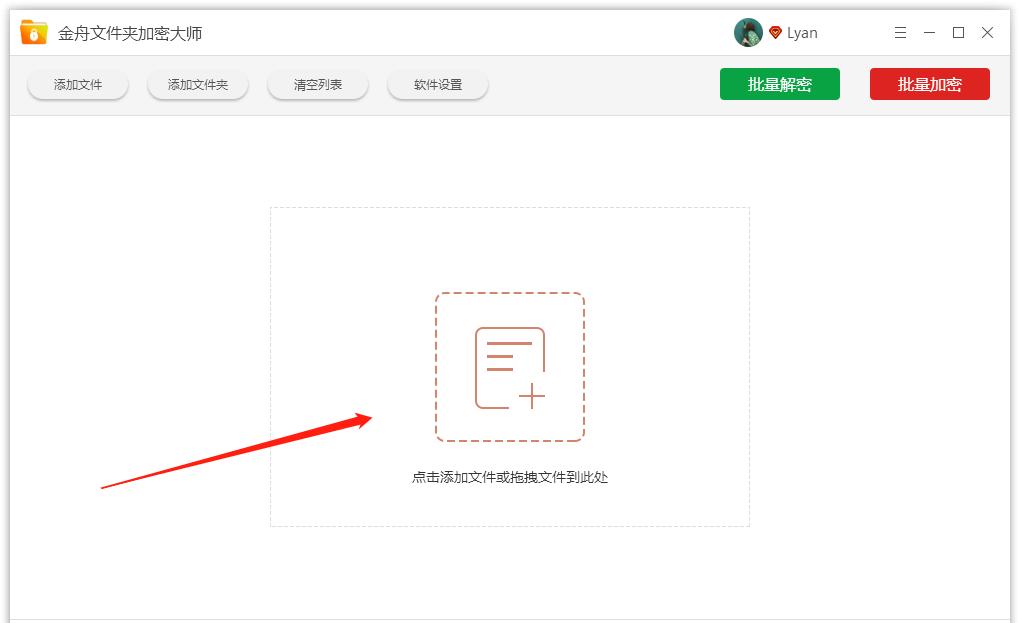This screenshot has width=1020, height=623.
Task: Click the text 点击添加文件或拖拽文件到此处
Action: [509, 478]
